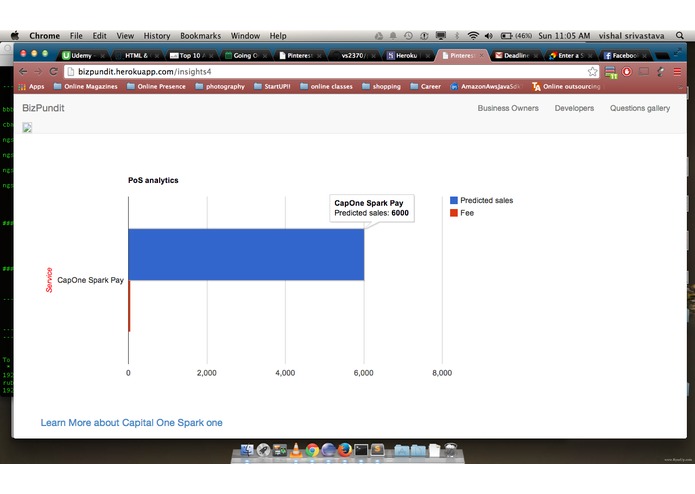Viewport: 695px width, 494px height.
Task: Open the Apps shortcut in bookmarks bar
Action: [x=31, y=86]
